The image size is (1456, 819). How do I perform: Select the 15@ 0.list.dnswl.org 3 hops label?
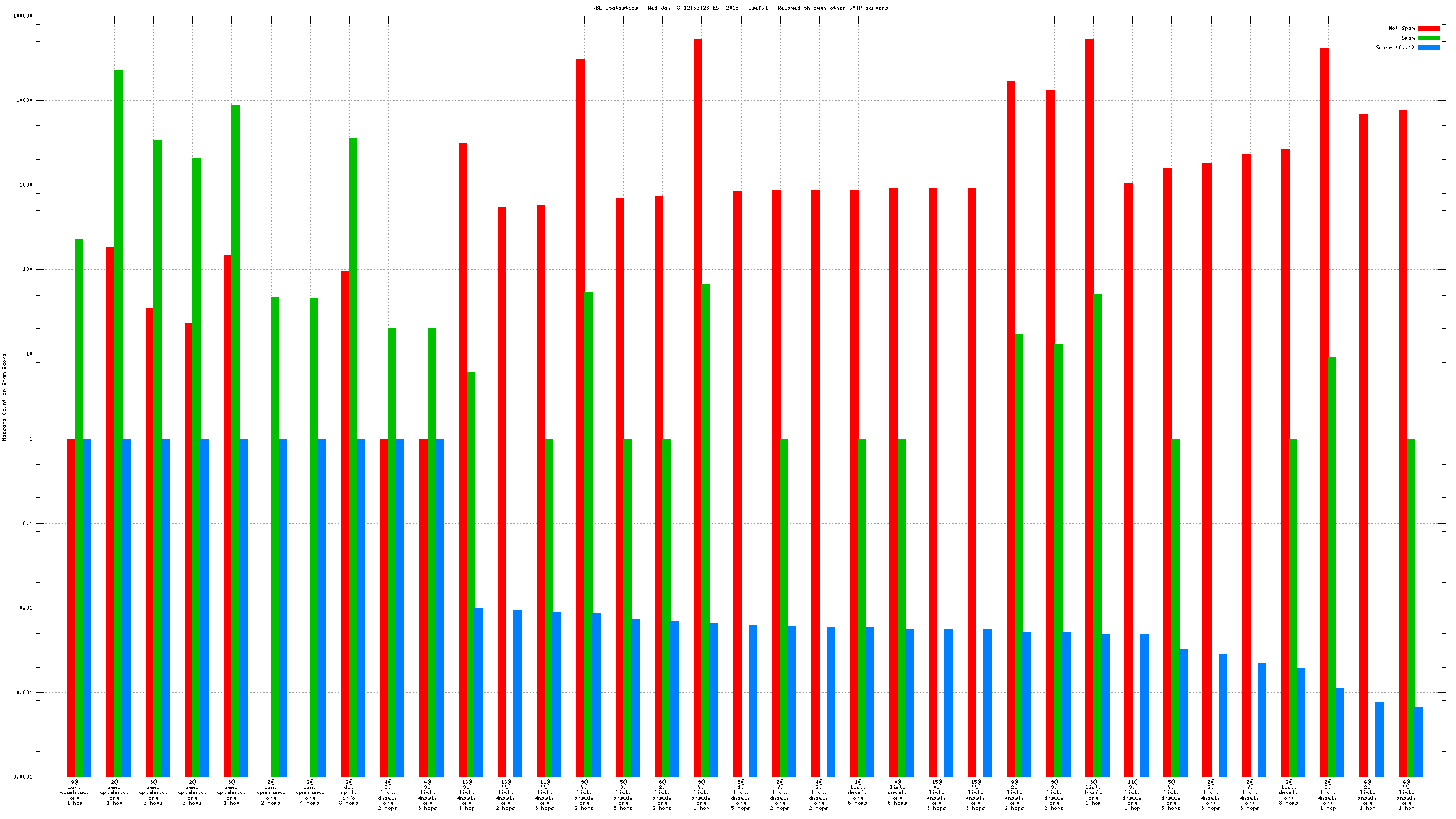tap(936, 795)
